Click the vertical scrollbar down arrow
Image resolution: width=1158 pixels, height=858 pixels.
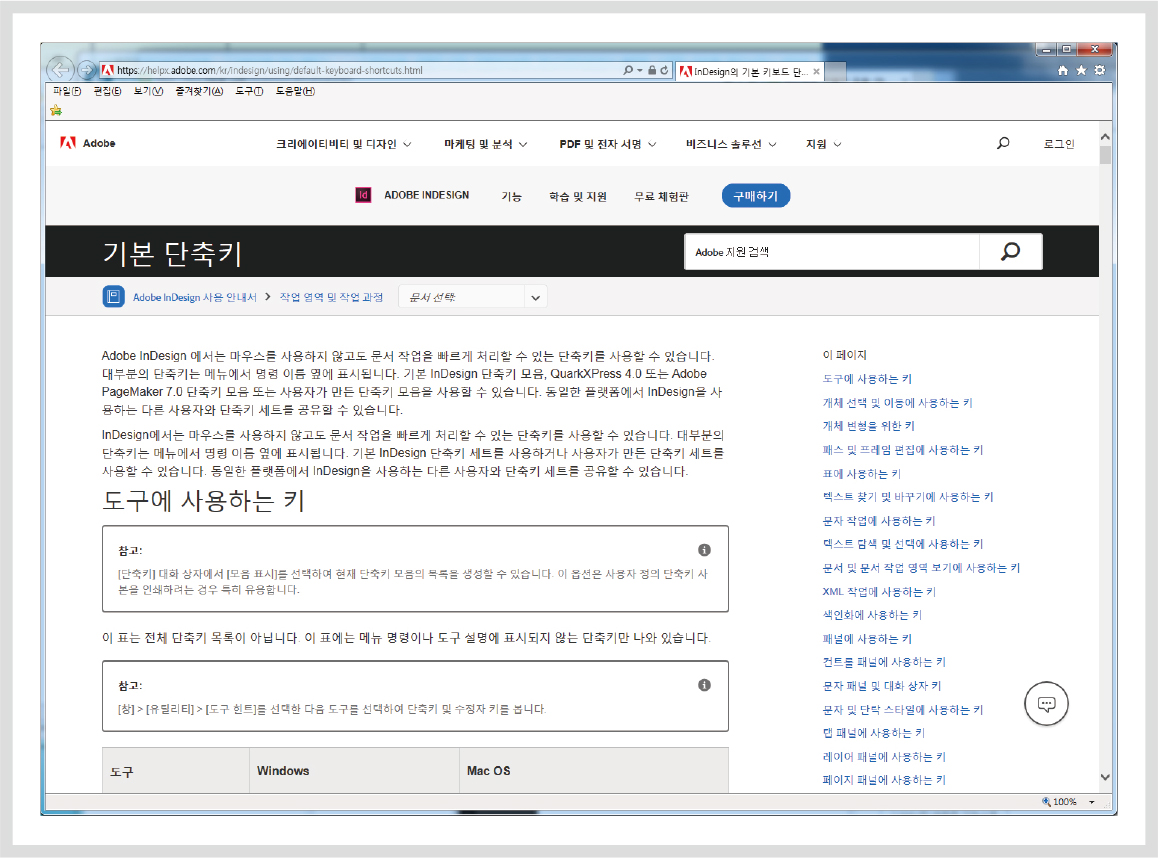tap(1105, 777)
